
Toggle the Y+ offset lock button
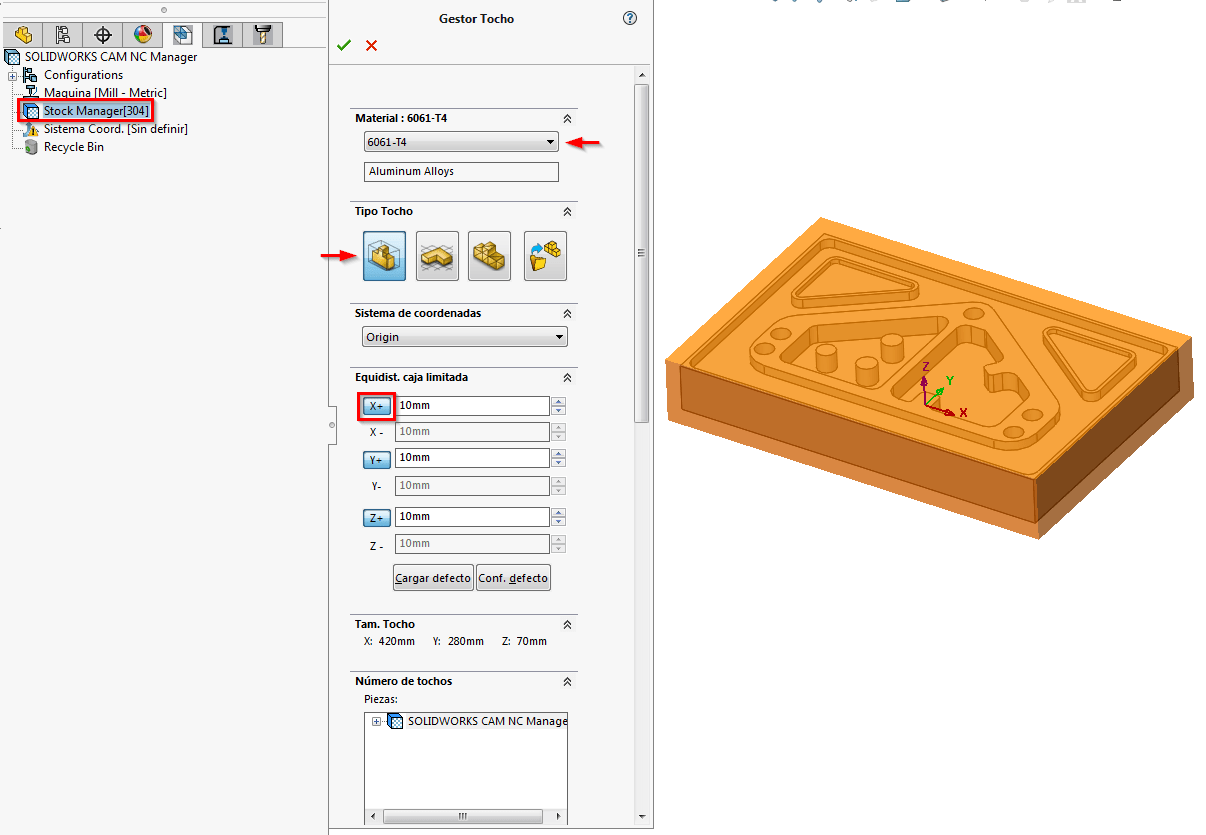tap(376, 459)
